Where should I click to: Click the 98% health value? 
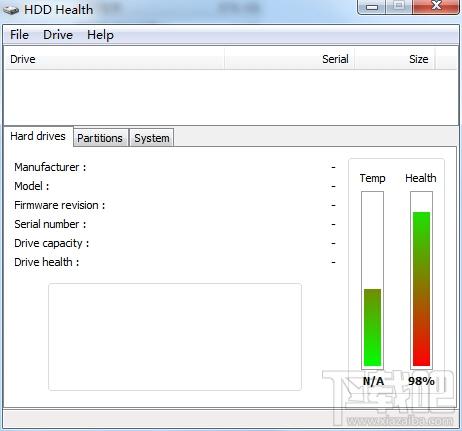[x=421, y=381]
